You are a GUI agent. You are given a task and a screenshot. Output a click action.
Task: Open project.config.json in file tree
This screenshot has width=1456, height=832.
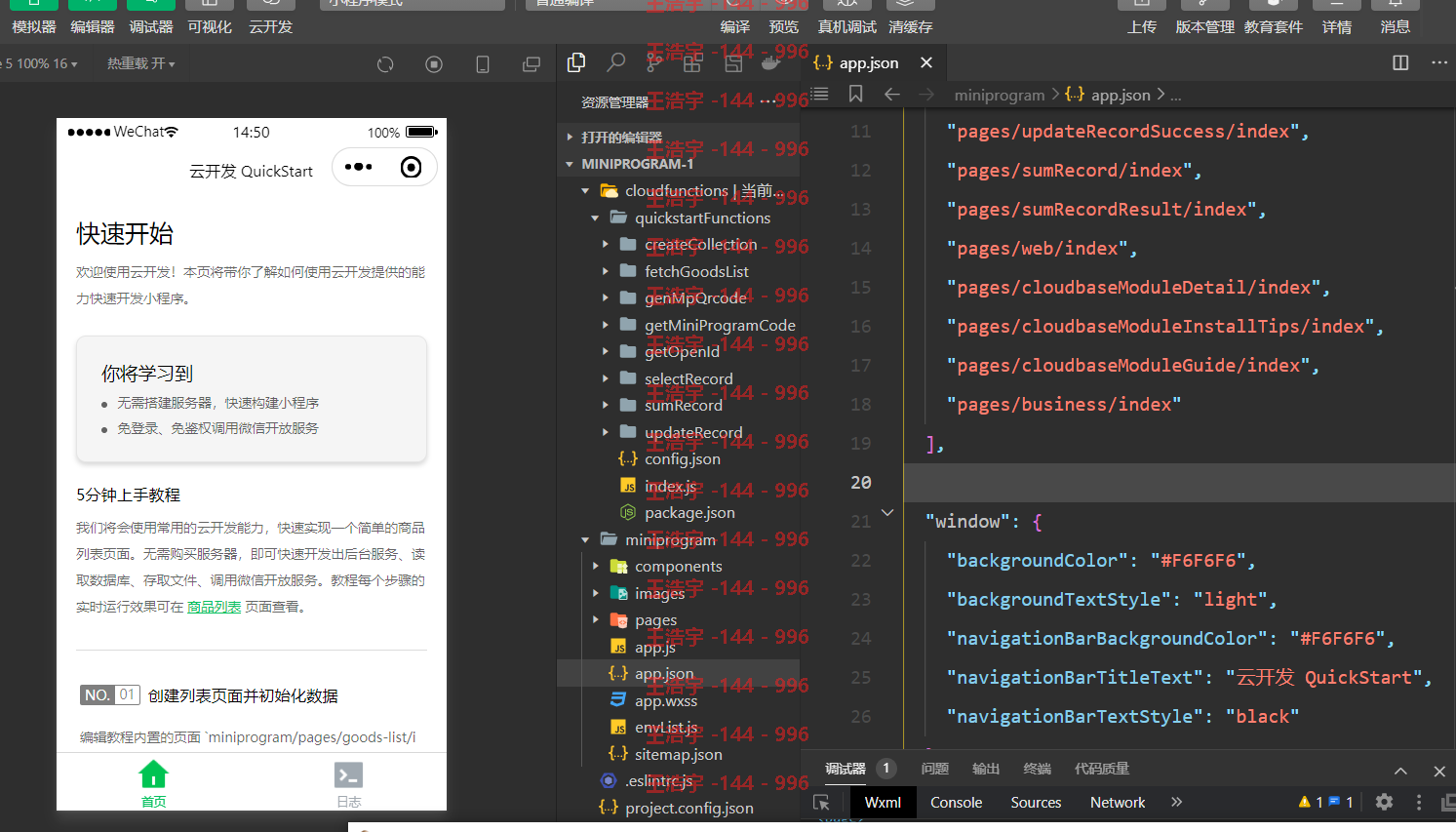click(x=689, y=808)
